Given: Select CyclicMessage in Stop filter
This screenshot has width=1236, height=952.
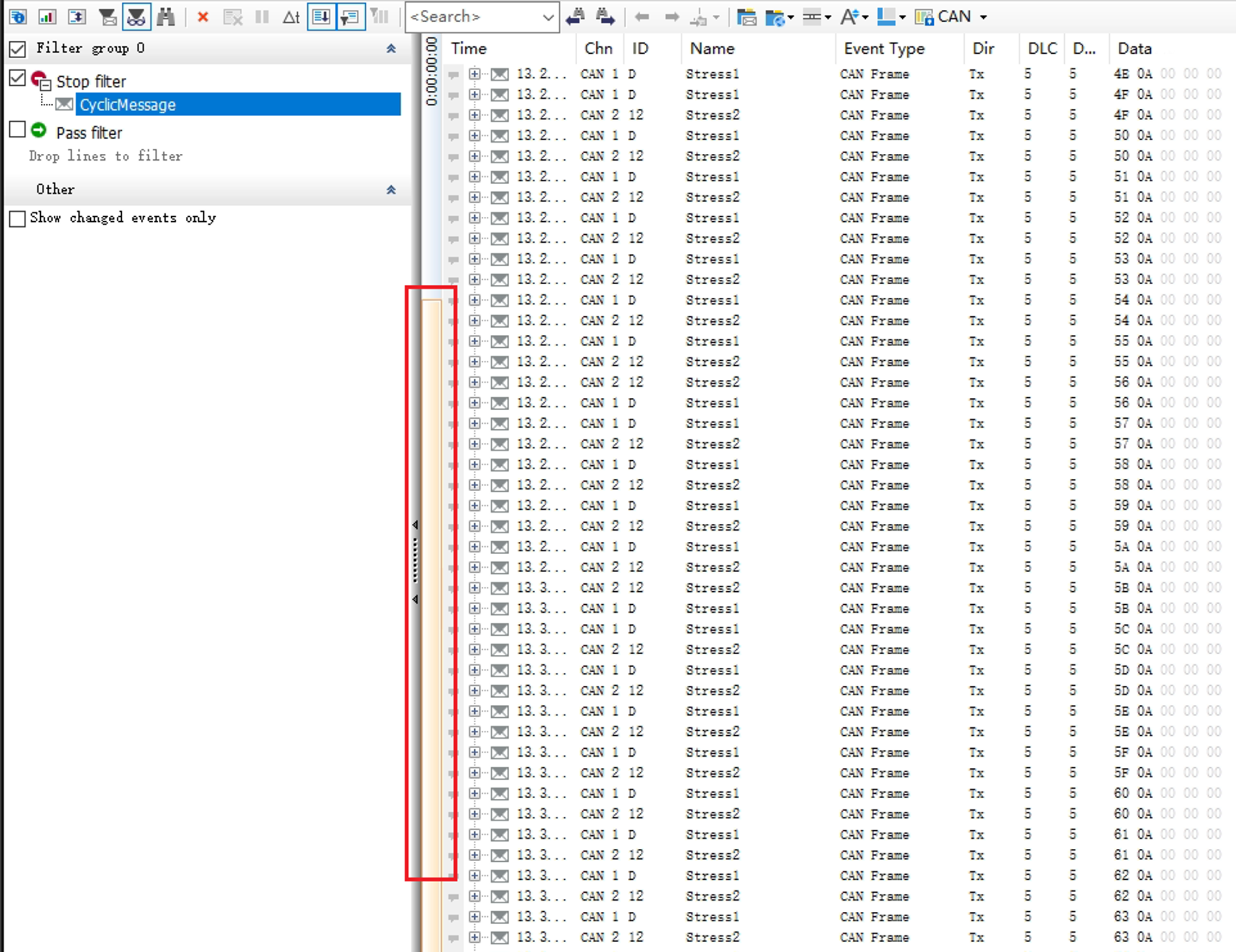Looking at the screenshot, I should (128, 105).
